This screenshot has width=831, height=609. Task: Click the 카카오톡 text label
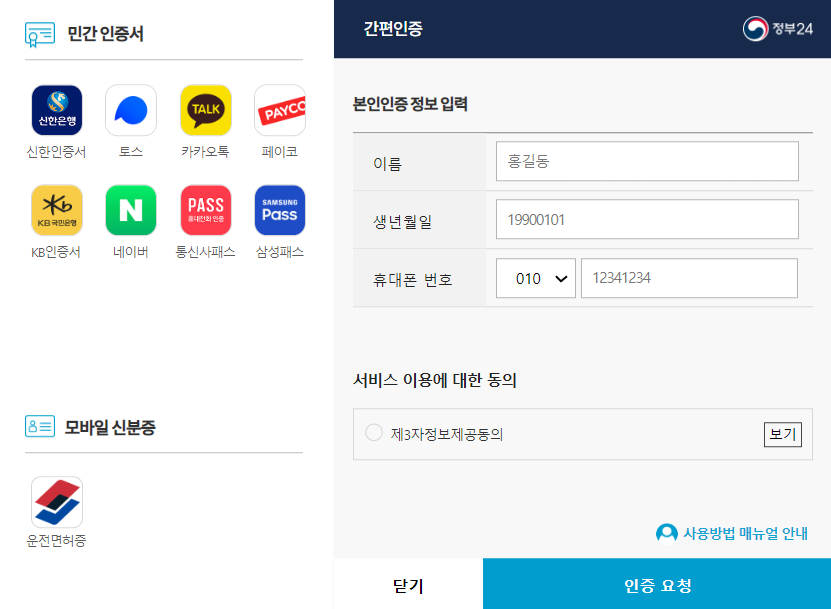coord(206,152)
